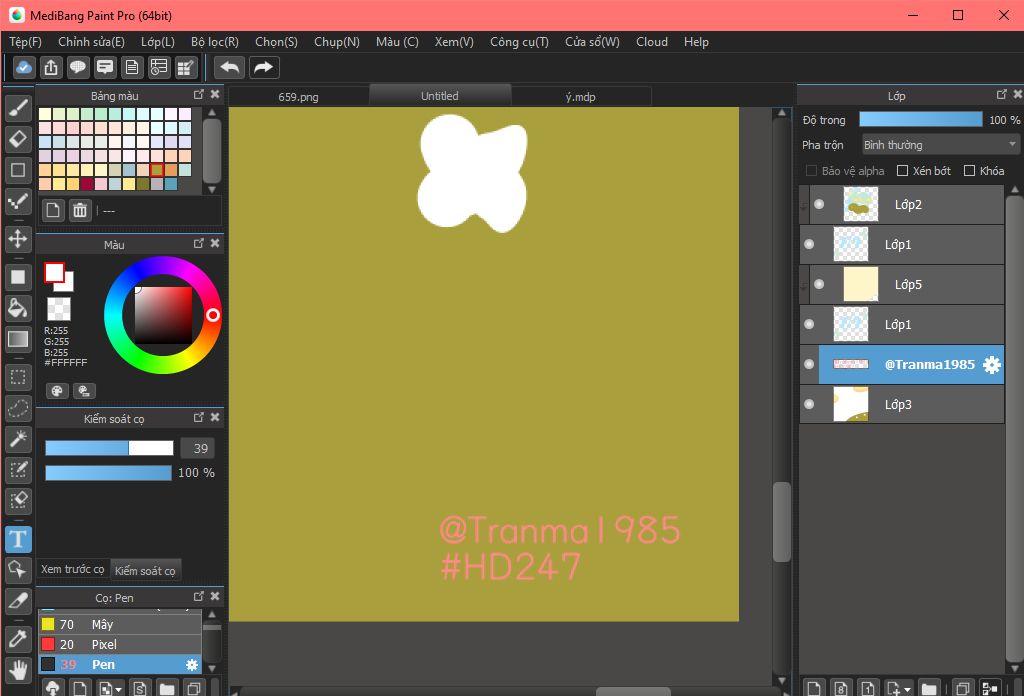This screenshot has width=1024, height=696.
Task: Select the Hand tool
Action: pos(18,670)
